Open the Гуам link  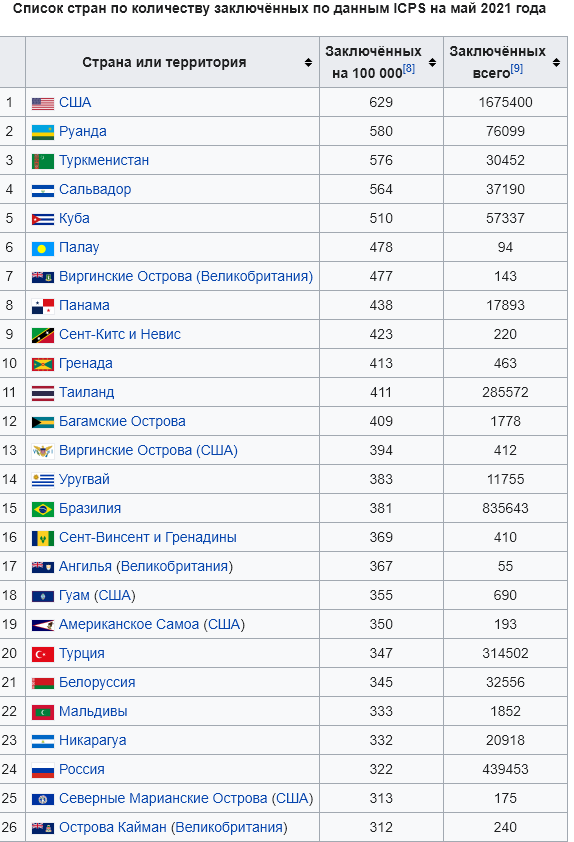[x=74, y=596]
